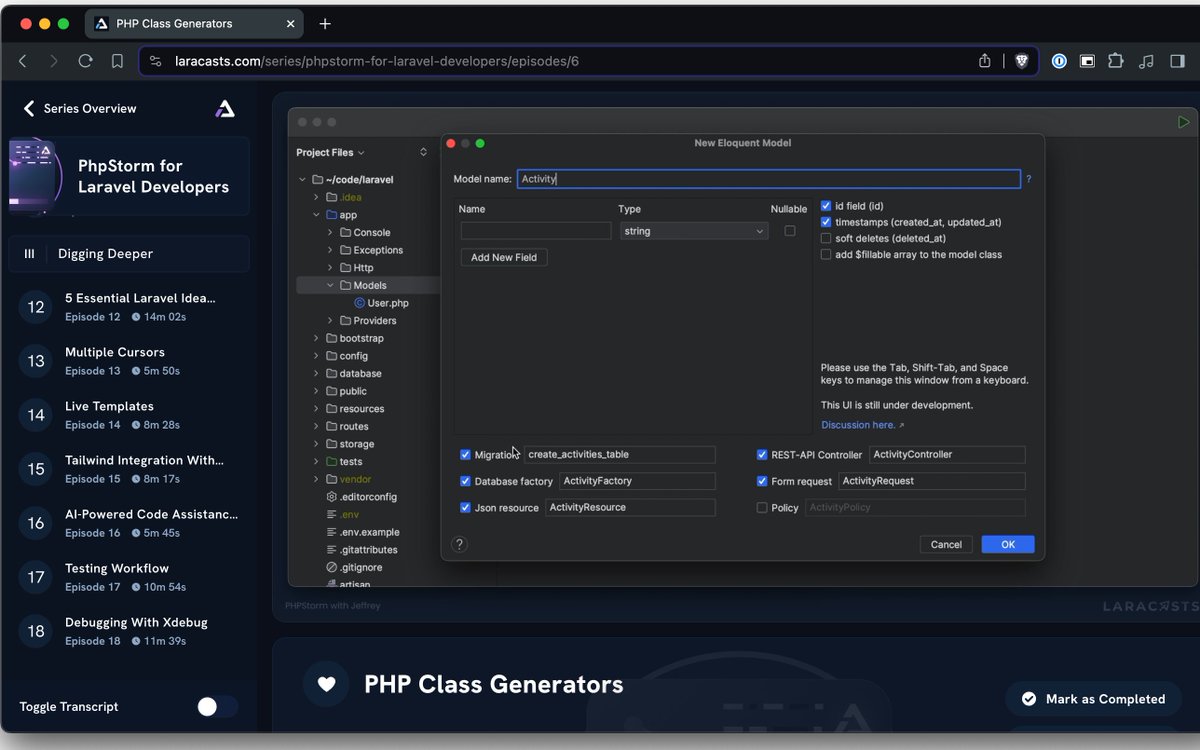1200x750 pixels.
Task: Open the Discussion here link
Action: 862,425
